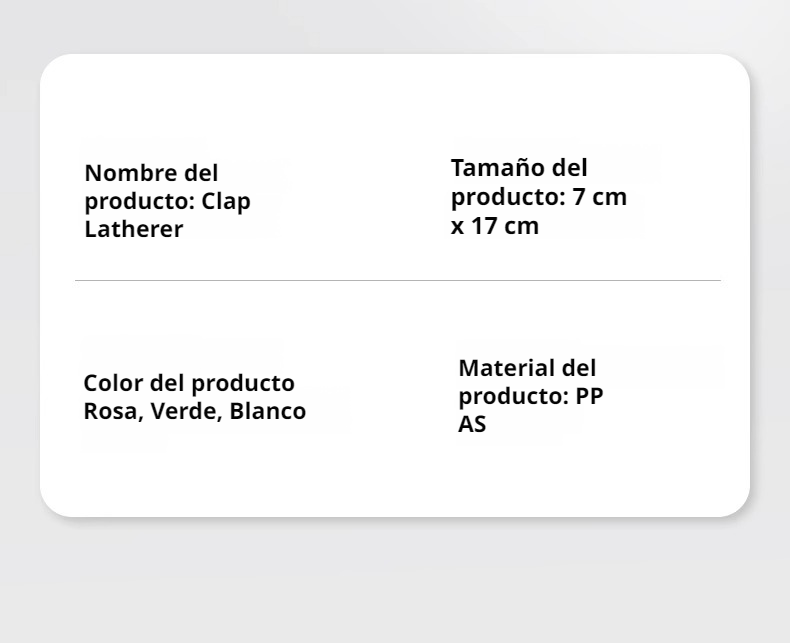Click the word "Clap" in product name
Viewport: 790px width, 643px height.
pyautogui.click(x=226, y=201)
